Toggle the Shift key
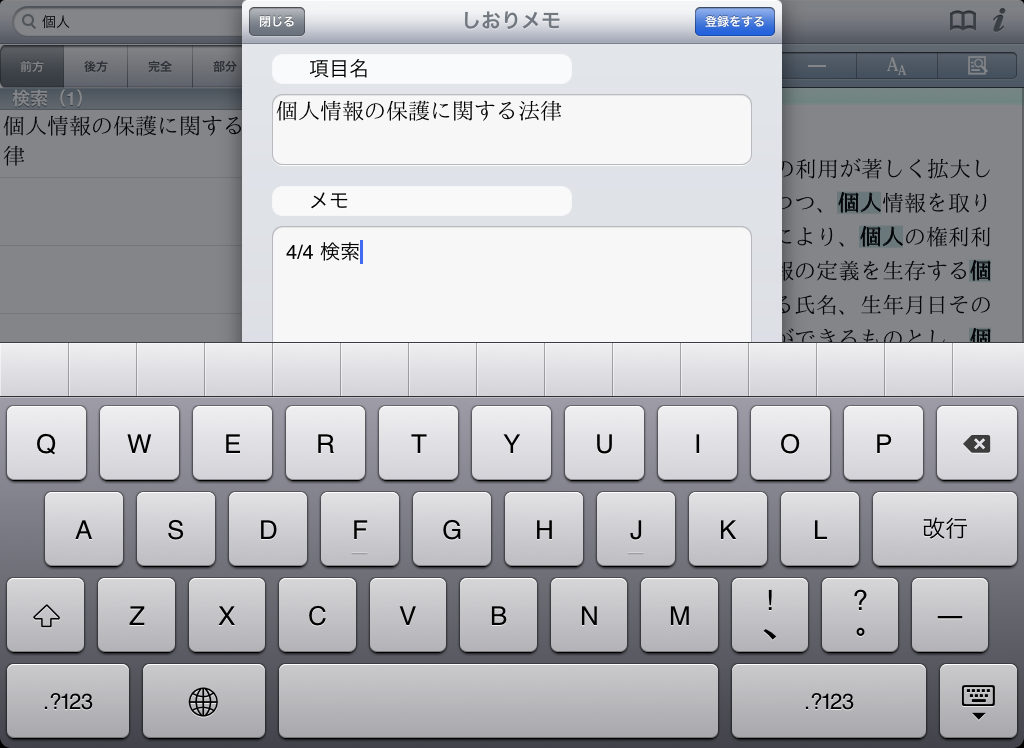This screenshot has width=1024, height=748. pos(46,616)
